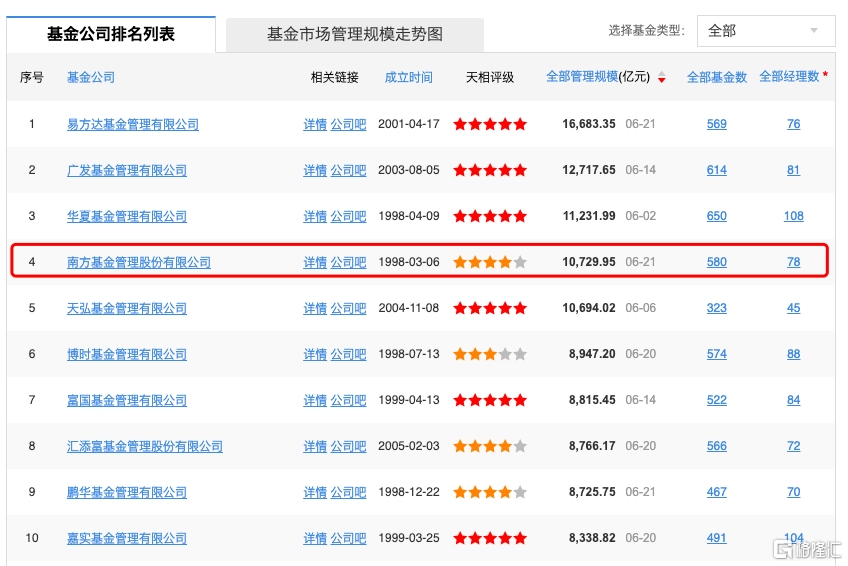This screenshot has height=566, width=848.
Task: Select the 16,683.35 scale value text
Action: tap(589, 124)
